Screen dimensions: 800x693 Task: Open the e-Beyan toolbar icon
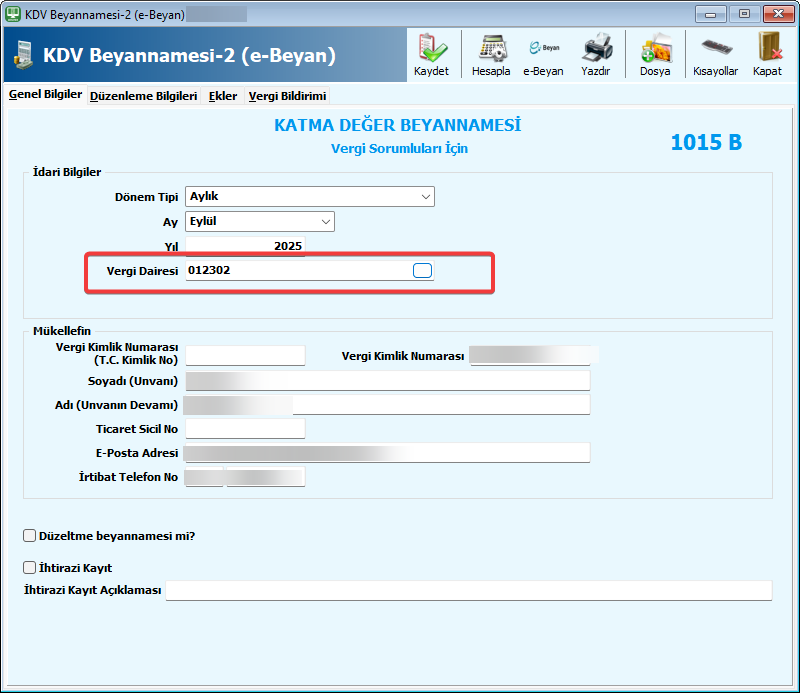tap(543, 53)
